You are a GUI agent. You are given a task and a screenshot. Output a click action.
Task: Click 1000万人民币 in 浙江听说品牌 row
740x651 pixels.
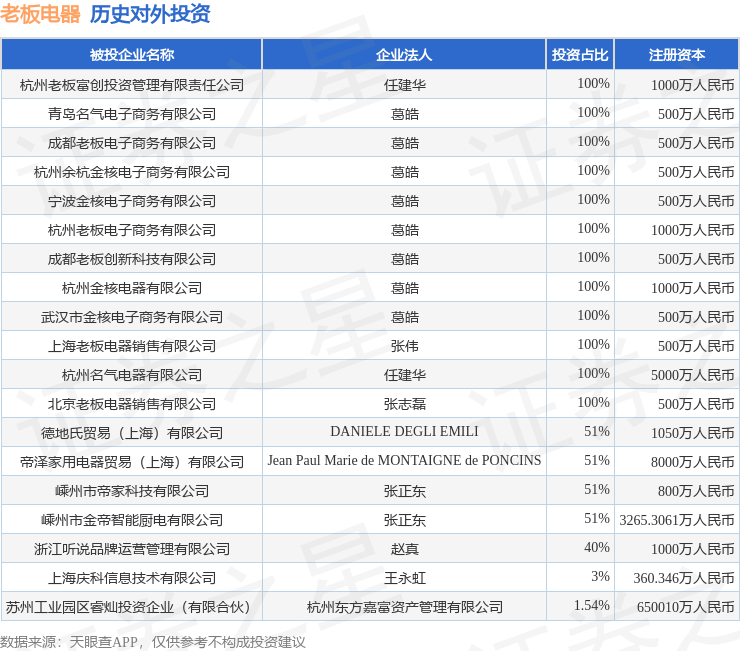(x=692, y=549)
